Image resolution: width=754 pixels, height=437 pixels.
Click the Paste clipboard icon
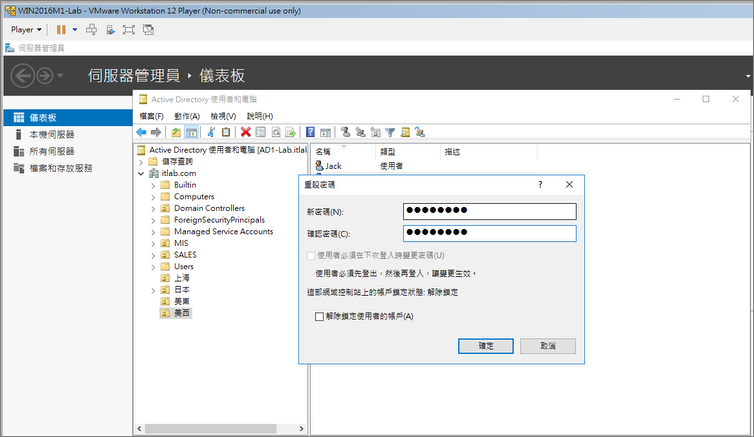[x=226, y=132]
